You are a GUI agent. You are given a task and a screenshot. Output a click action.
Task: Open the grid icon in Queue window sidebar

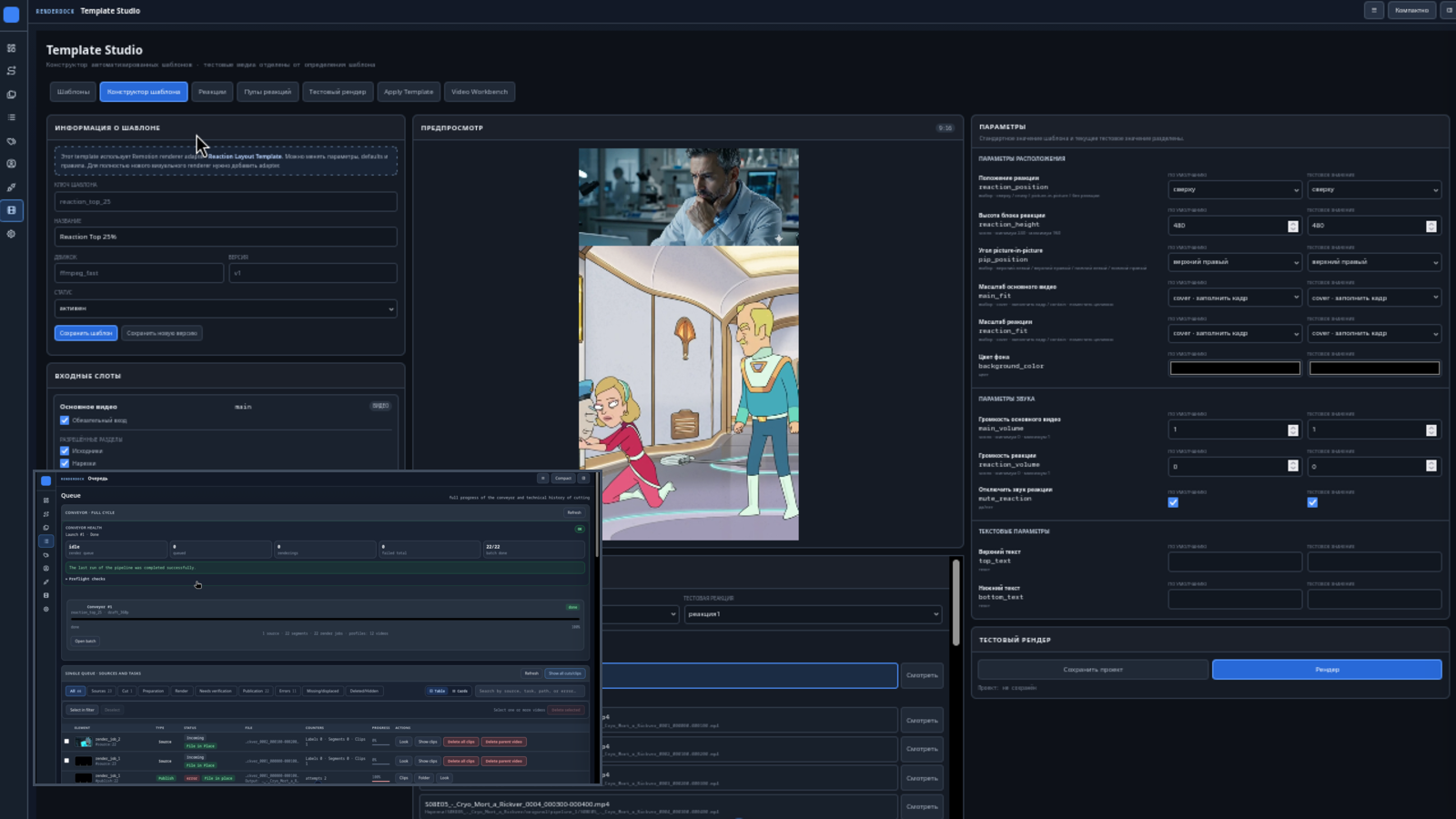coord(46,500)
